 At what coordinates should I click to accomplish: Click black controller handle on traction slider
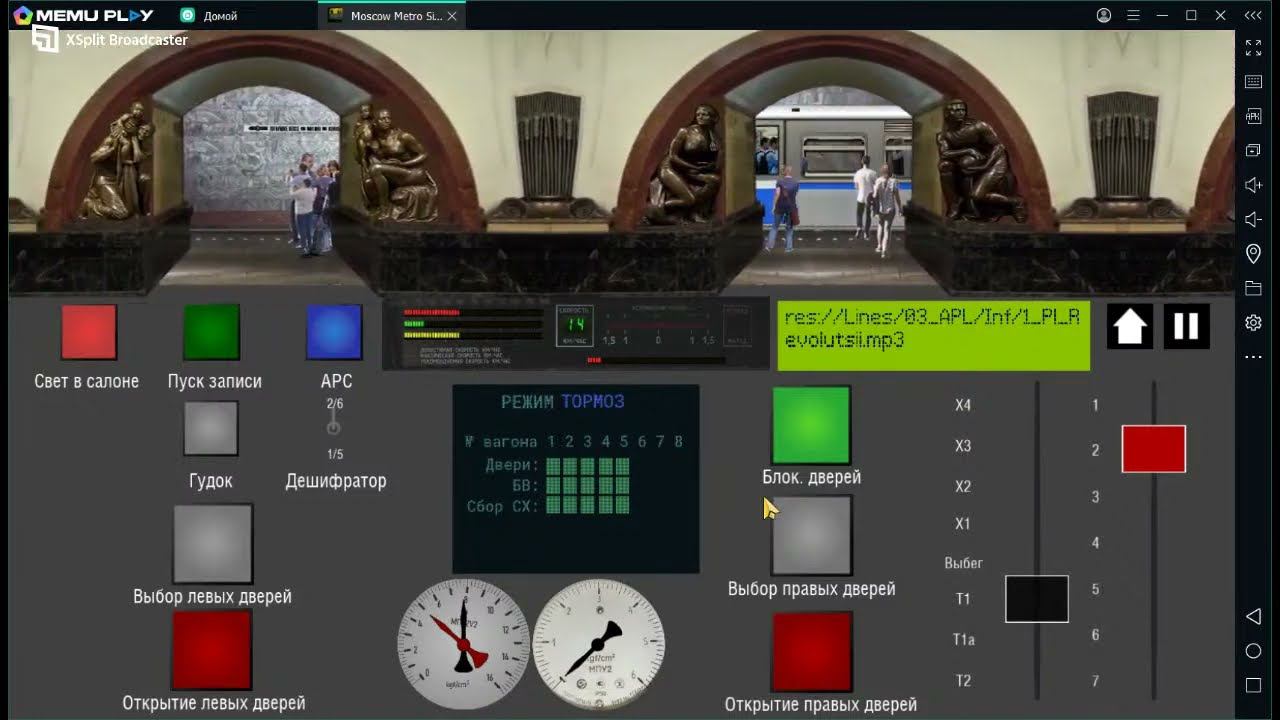click(x=1037, y=599)
